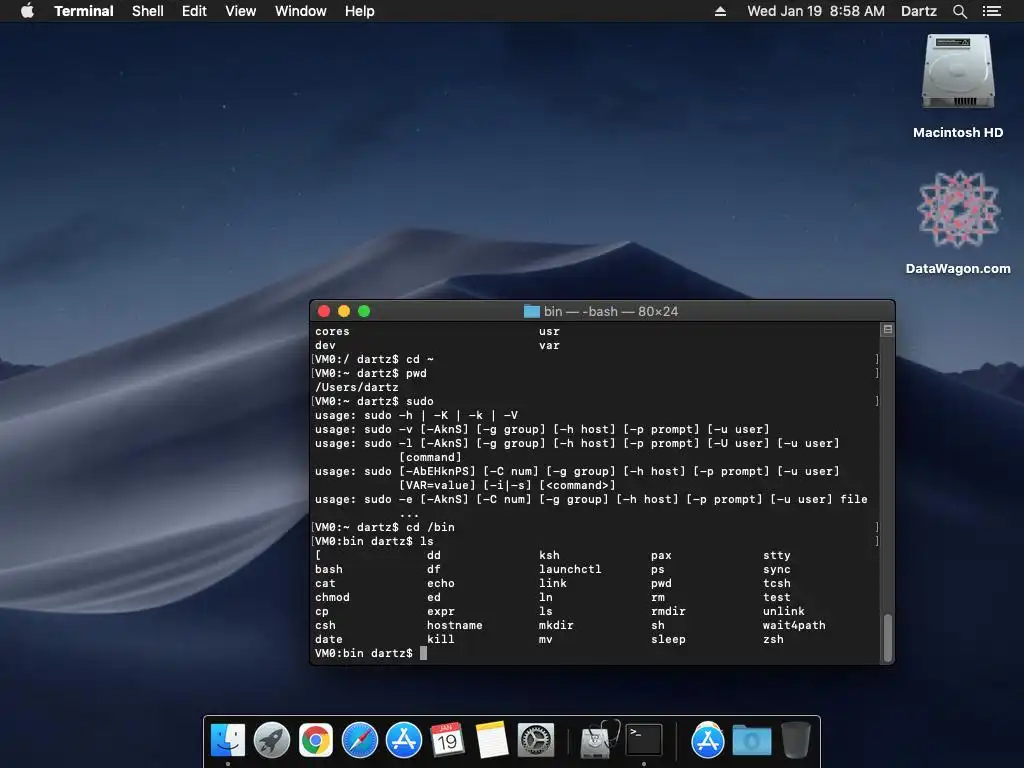The width and height of the screenshot is (1024, 768).
Task: Open the View menu
Action: pos(240,11)
